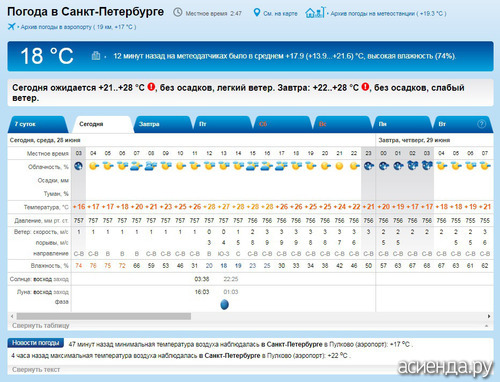Click the question mark help icon
The width and height of the screenshot is (500, 382).
tap(481, 124)
